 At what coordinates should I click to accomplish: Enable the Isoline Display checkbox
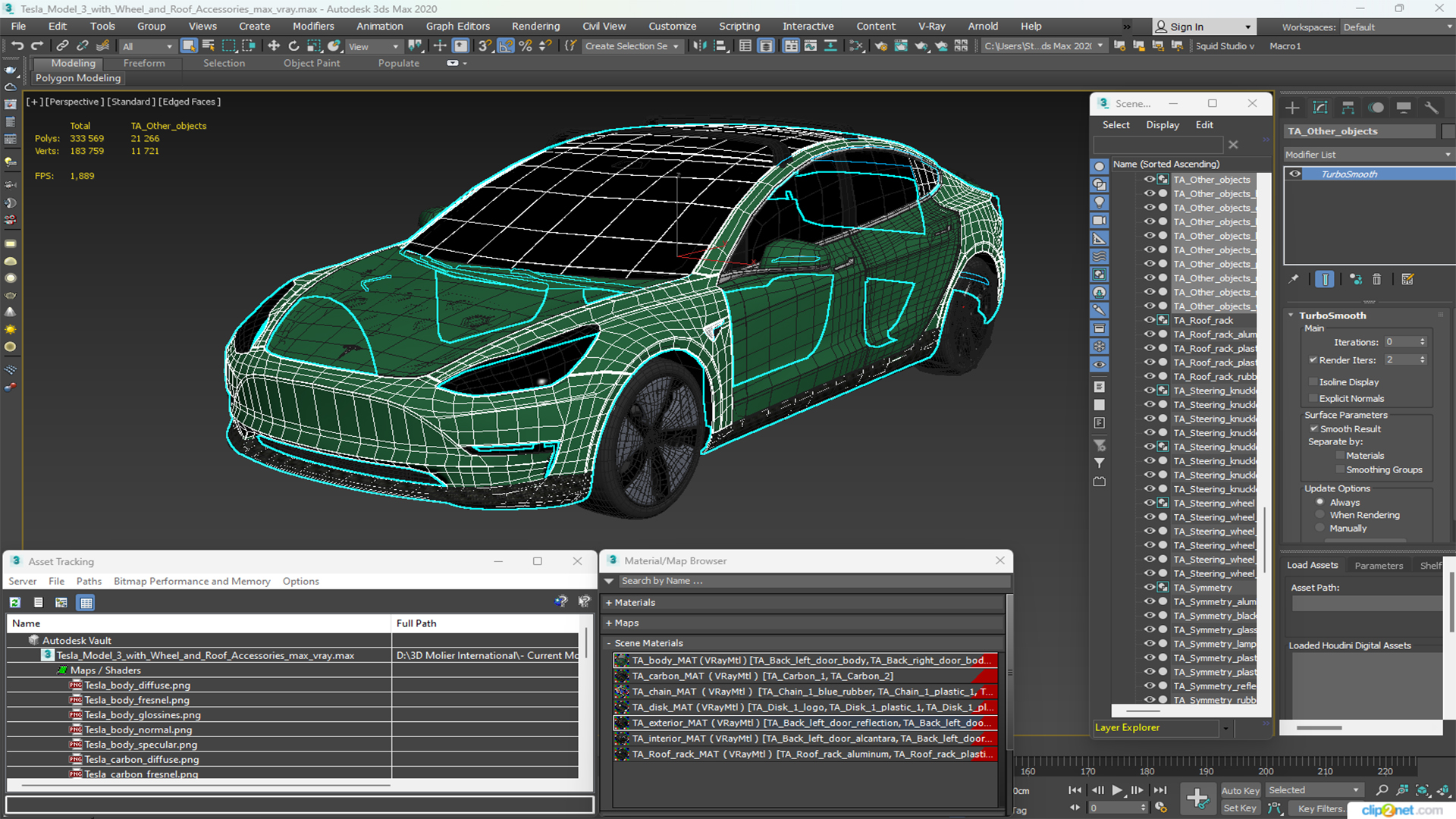[x=1313, y=382]
